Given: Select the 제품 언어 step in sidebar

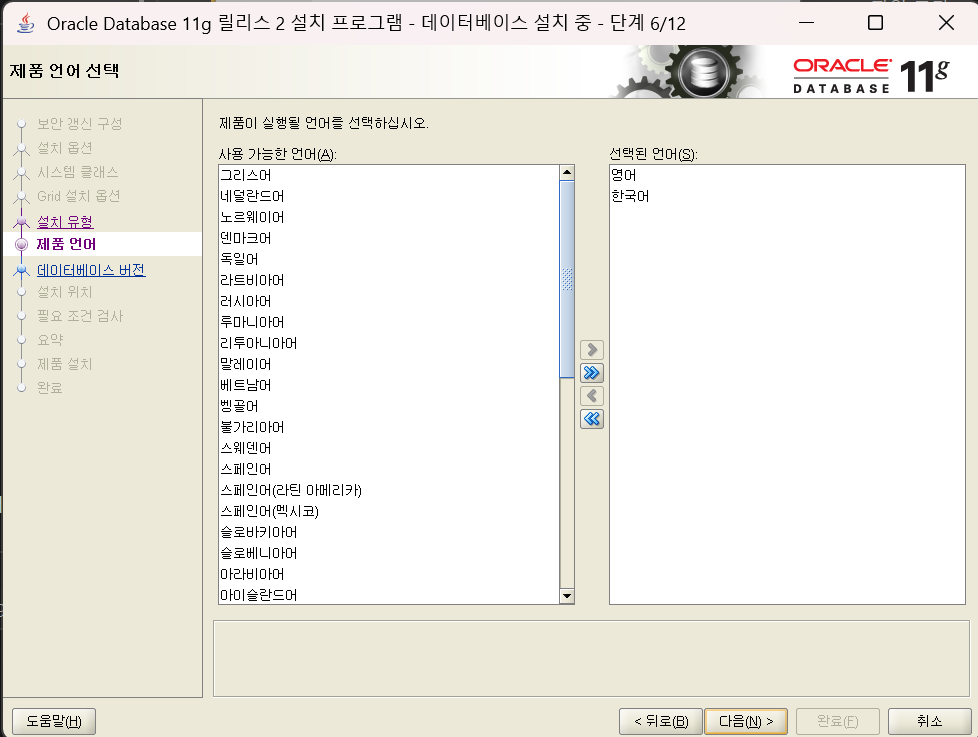Looking at the screenshot, I should coord(66,244).
